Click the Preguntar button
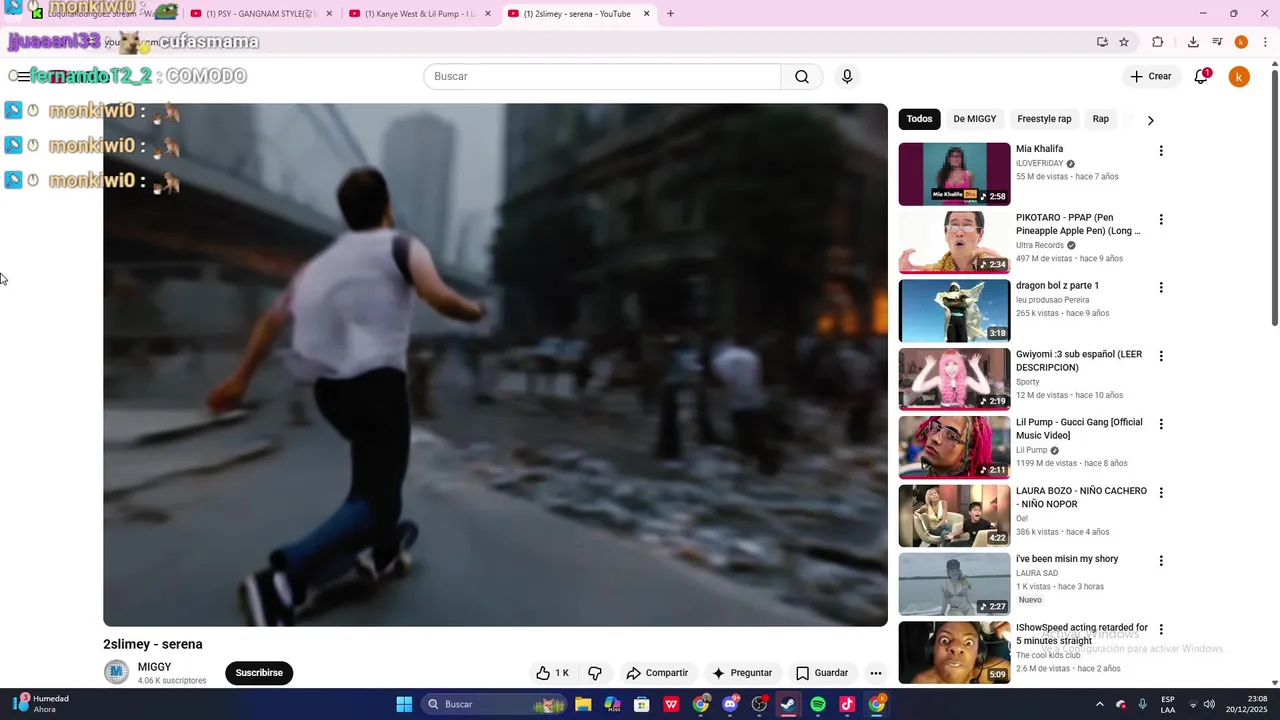Viewport: 1280px width, 720px height. tap(742, 673)
